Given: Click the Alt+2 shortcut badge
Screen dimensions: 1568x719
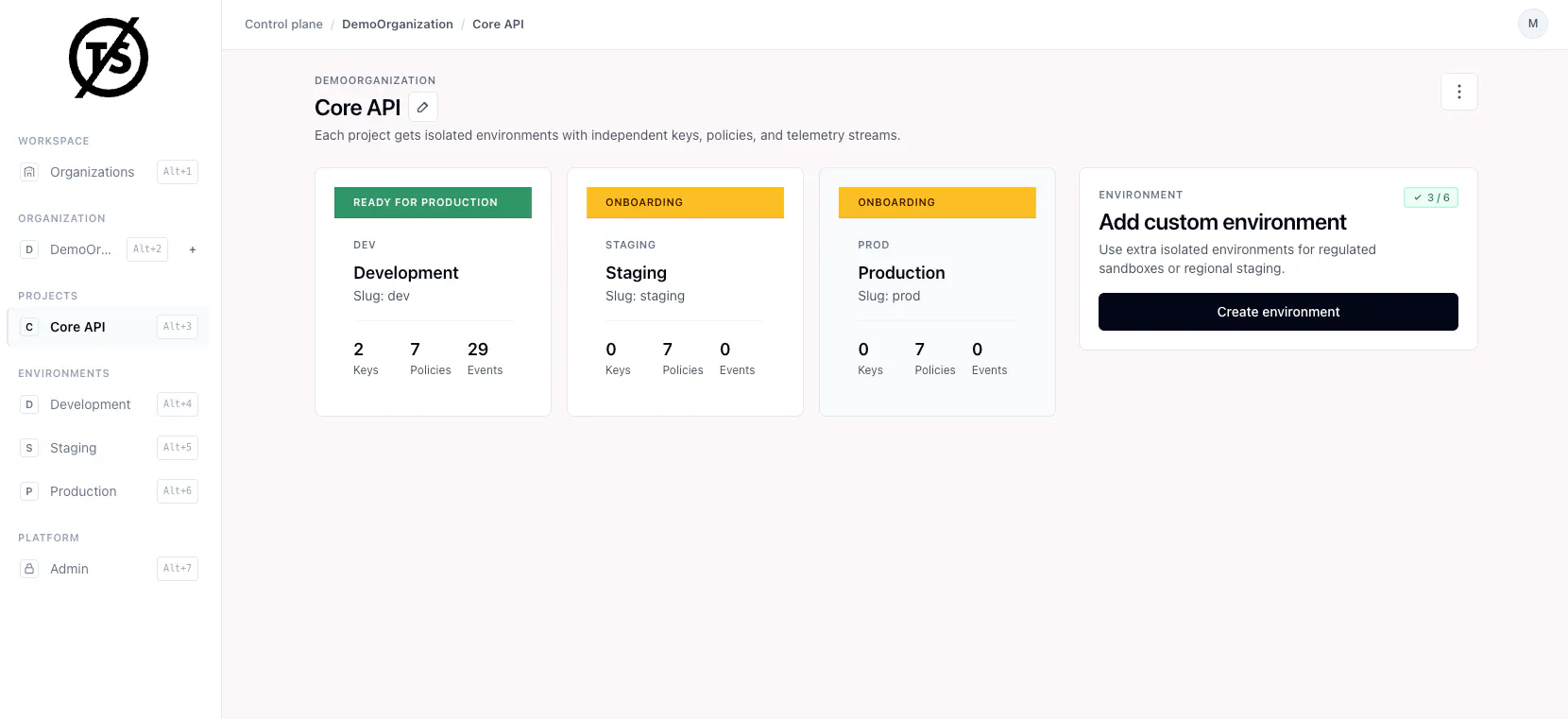Looking at the screenshot, I should [147, 249].
